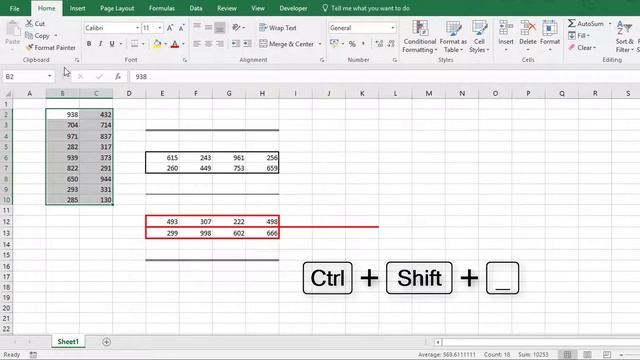Viewport: 640px width, 360px height.
Task: Open Format as Table gallery
Action: click(x=453, y=37)
